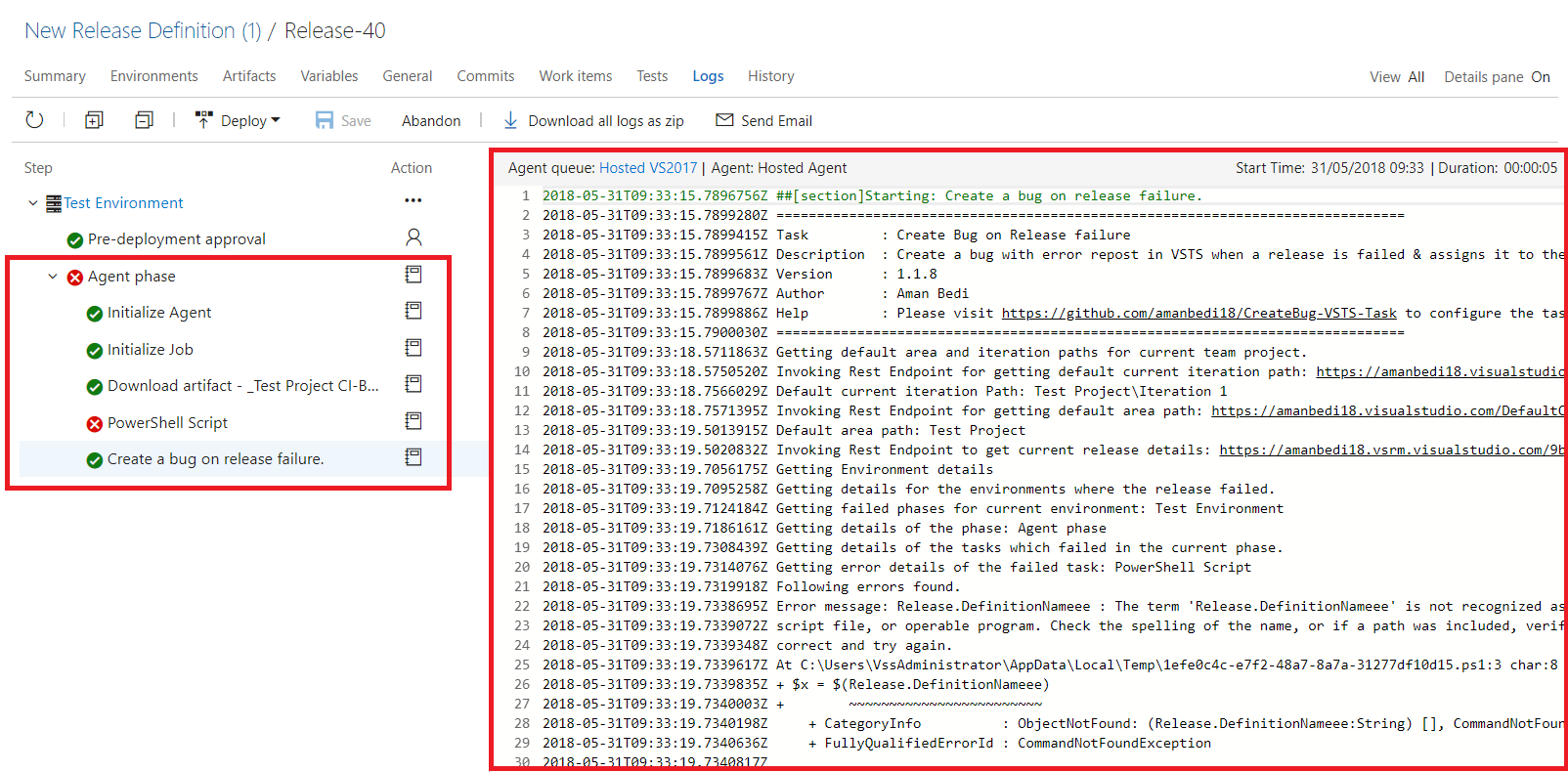The image size is (1568, 772).
Task: Select the Initialize Job step
Action: click(151, 350)
